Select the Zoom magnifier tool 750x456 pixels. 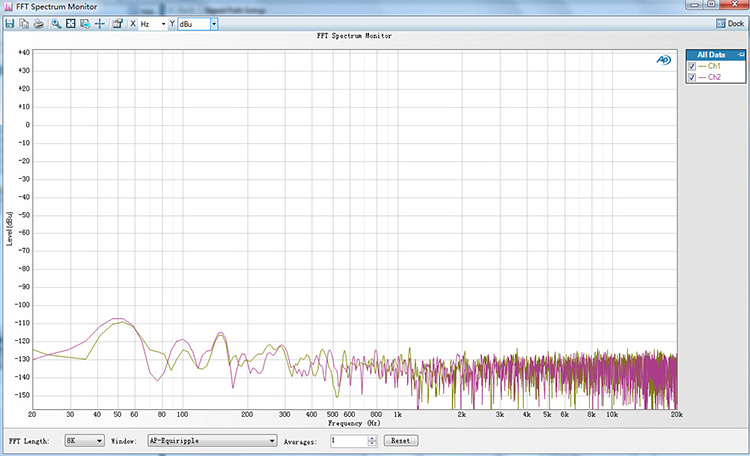pos(56,23)
